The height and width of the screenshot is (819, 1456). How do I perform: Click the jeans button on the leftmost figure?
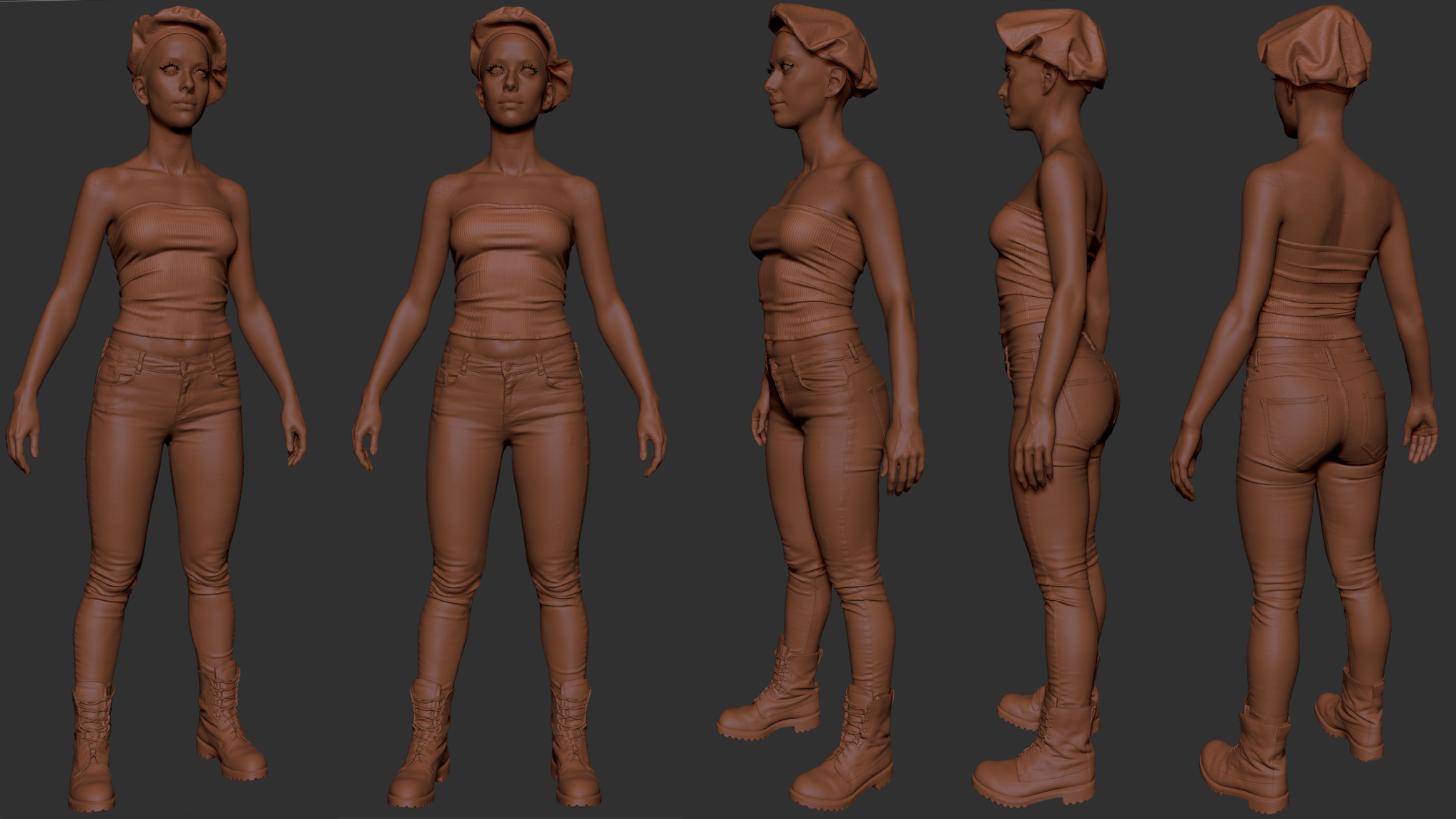coord(185,368)
